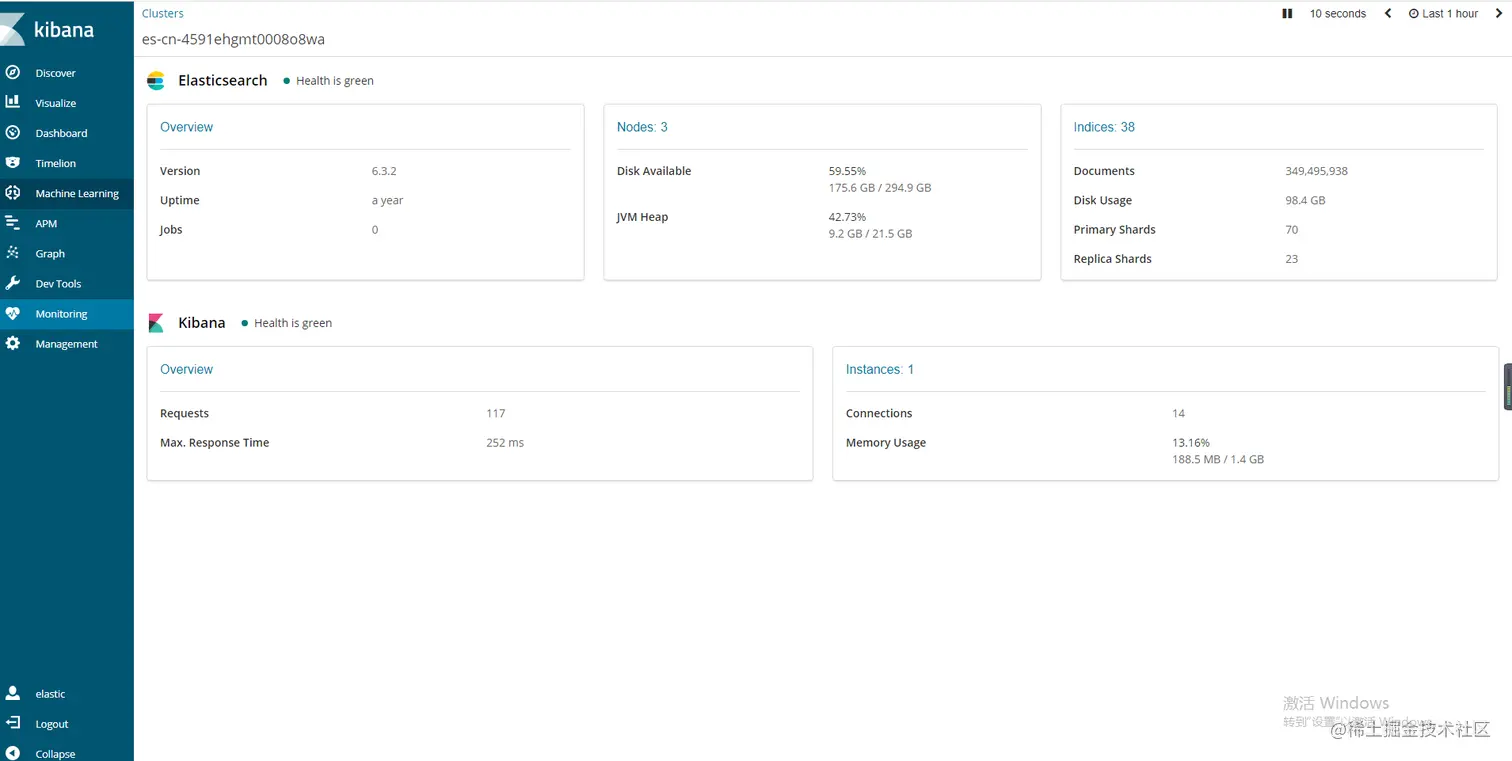This screenshot has height=761, width=1512.
Task: Click the Uptime value a year
Action: [388, 200]
